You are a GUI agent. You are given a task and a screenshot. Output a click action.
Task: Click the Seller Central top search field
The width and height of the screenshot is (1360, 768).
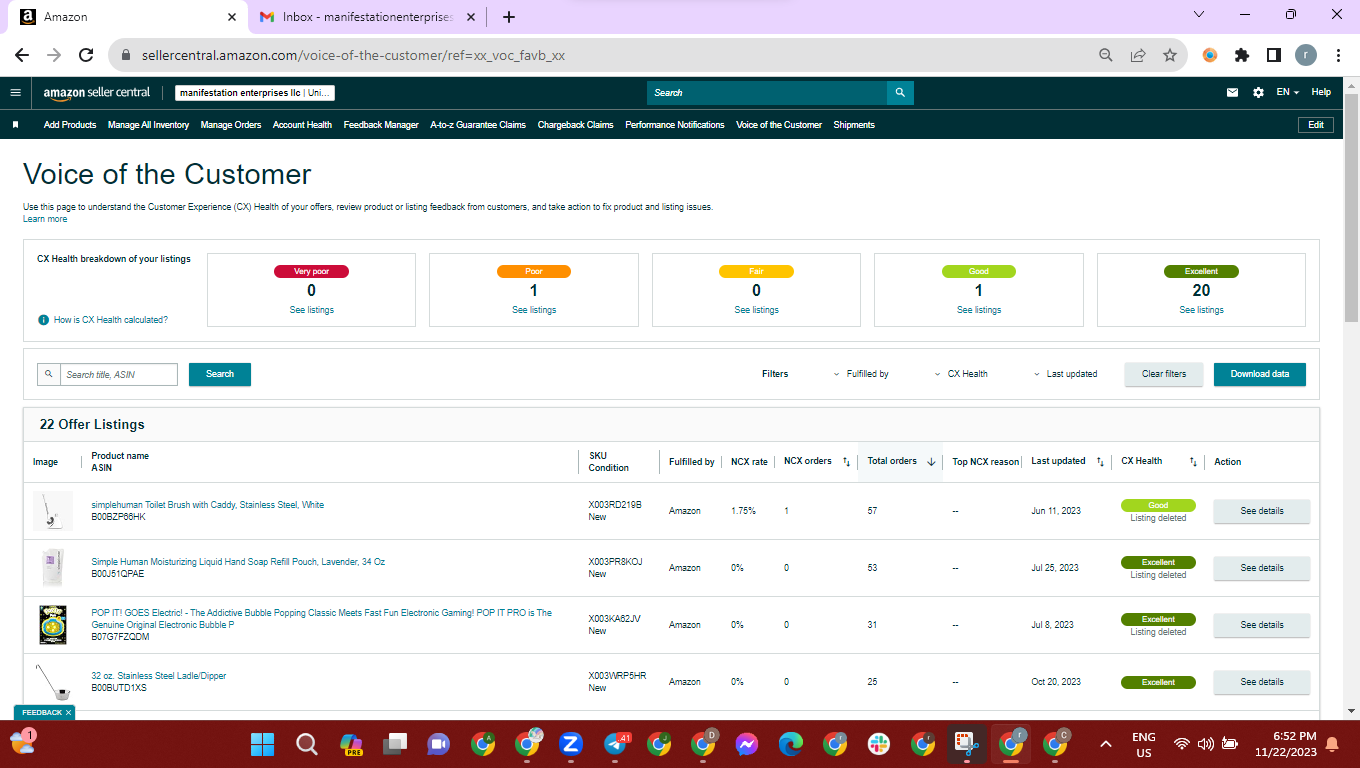coord(767,92)
